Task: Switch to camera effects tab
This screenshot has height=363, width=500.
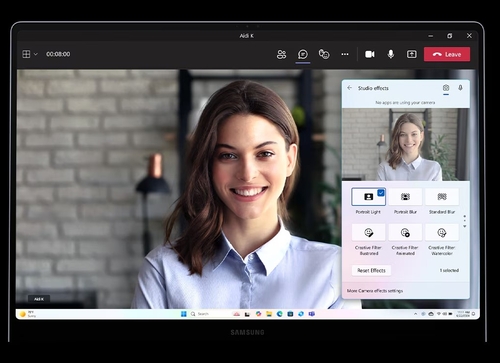Action: pyautogui.click(x=446, y=88)
